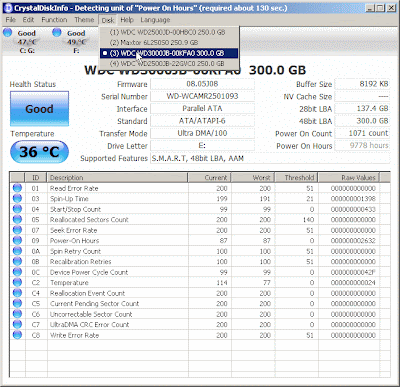
Task: Click the Current column header
Action: [x=209, y=178]
